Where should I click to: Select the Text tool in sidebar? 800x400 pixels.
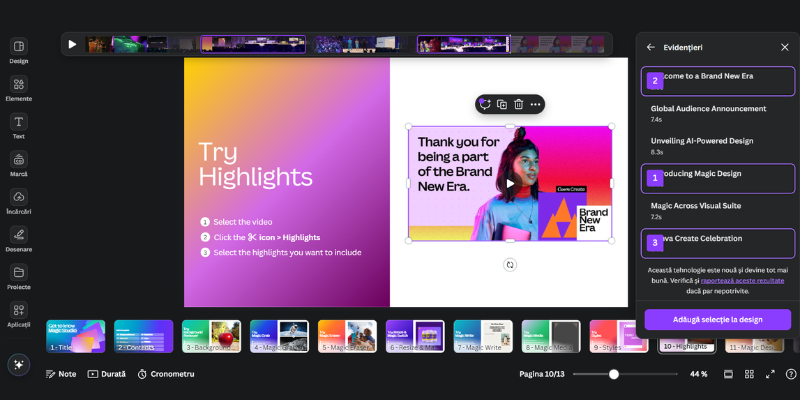click(18, 126)
